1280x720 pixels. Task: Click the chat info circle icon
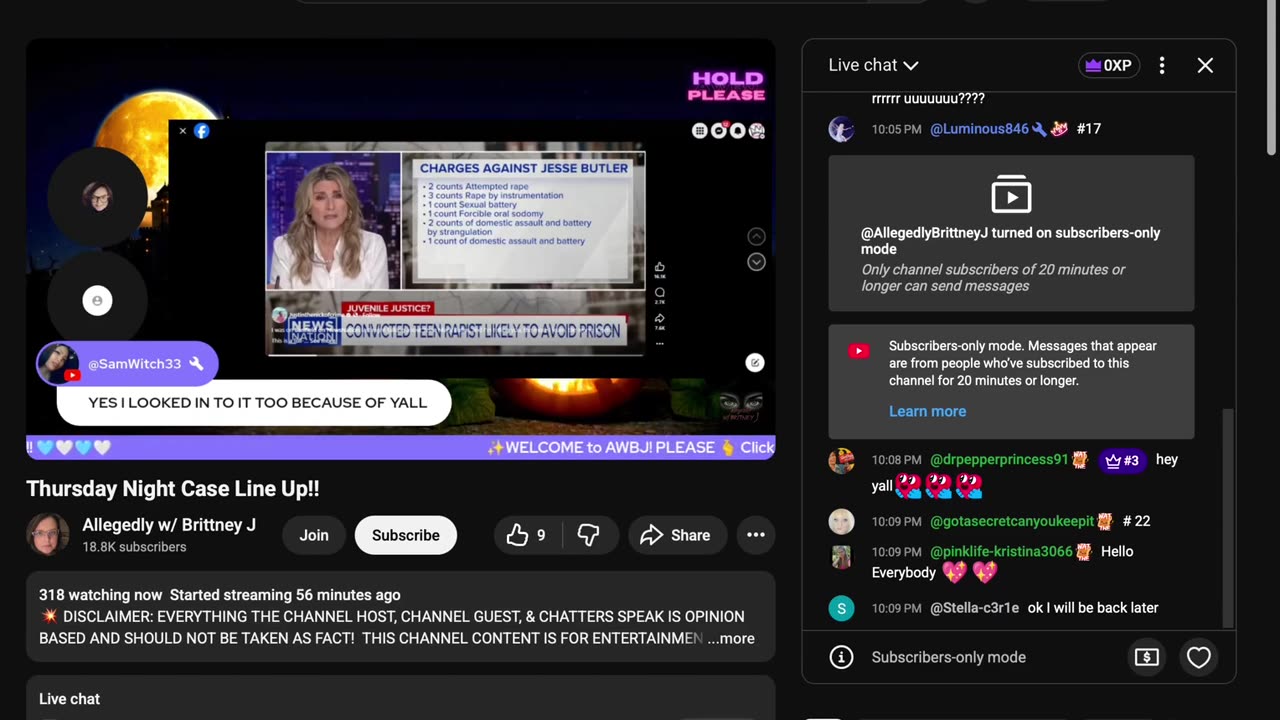coord(842,657)
